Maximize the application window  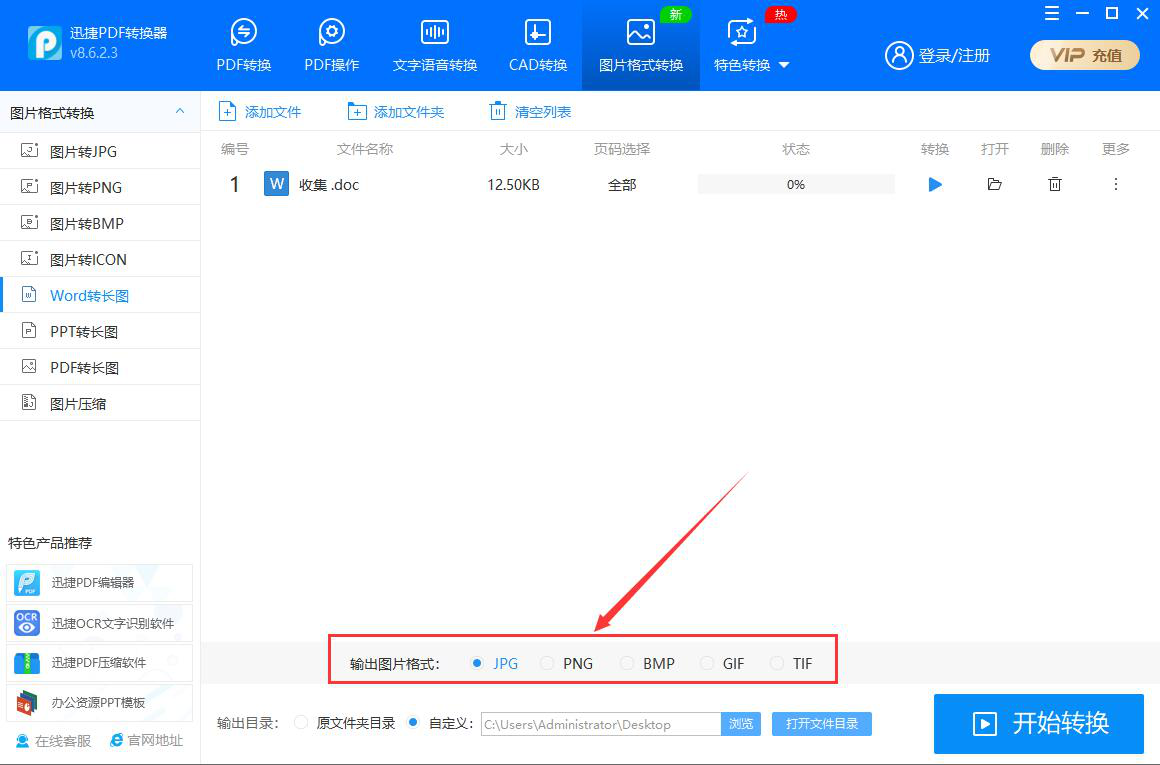pyautogui.click(x=1111, y=13)
